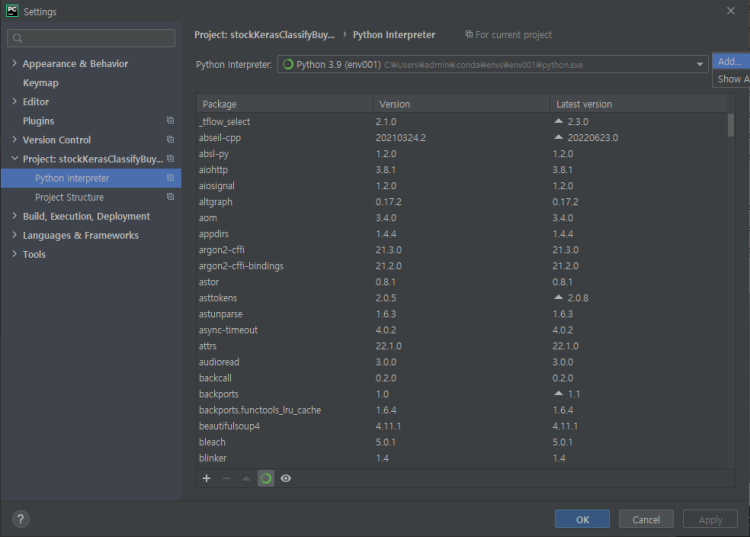Expand the Languages & Frameworks section
Viewport: 750px width, 537px height.
[14, 235]
